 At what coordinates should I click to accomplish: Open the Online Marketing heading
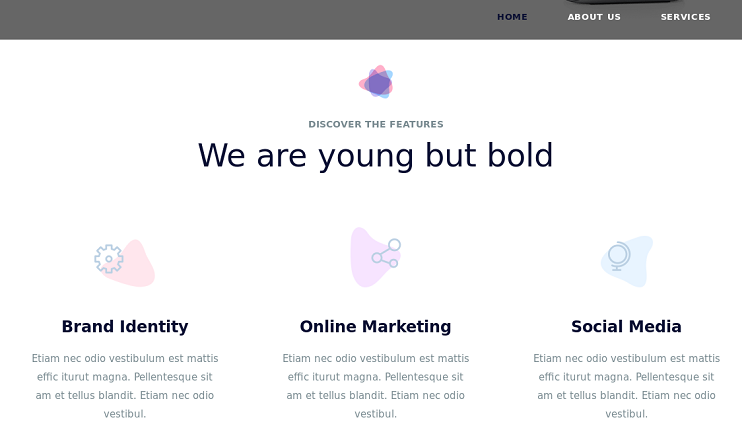click(x=376, y=327)
